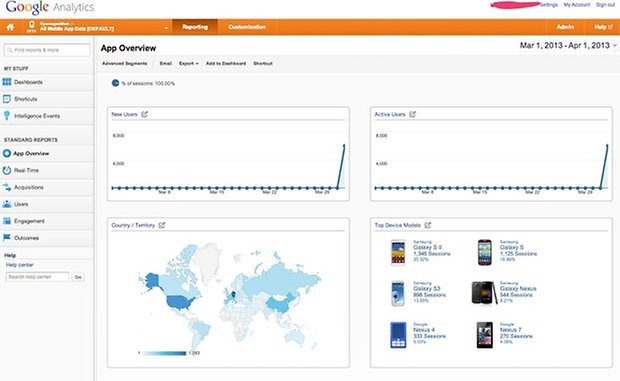Click the Galaxy Nexus phone image

(484, 293)
